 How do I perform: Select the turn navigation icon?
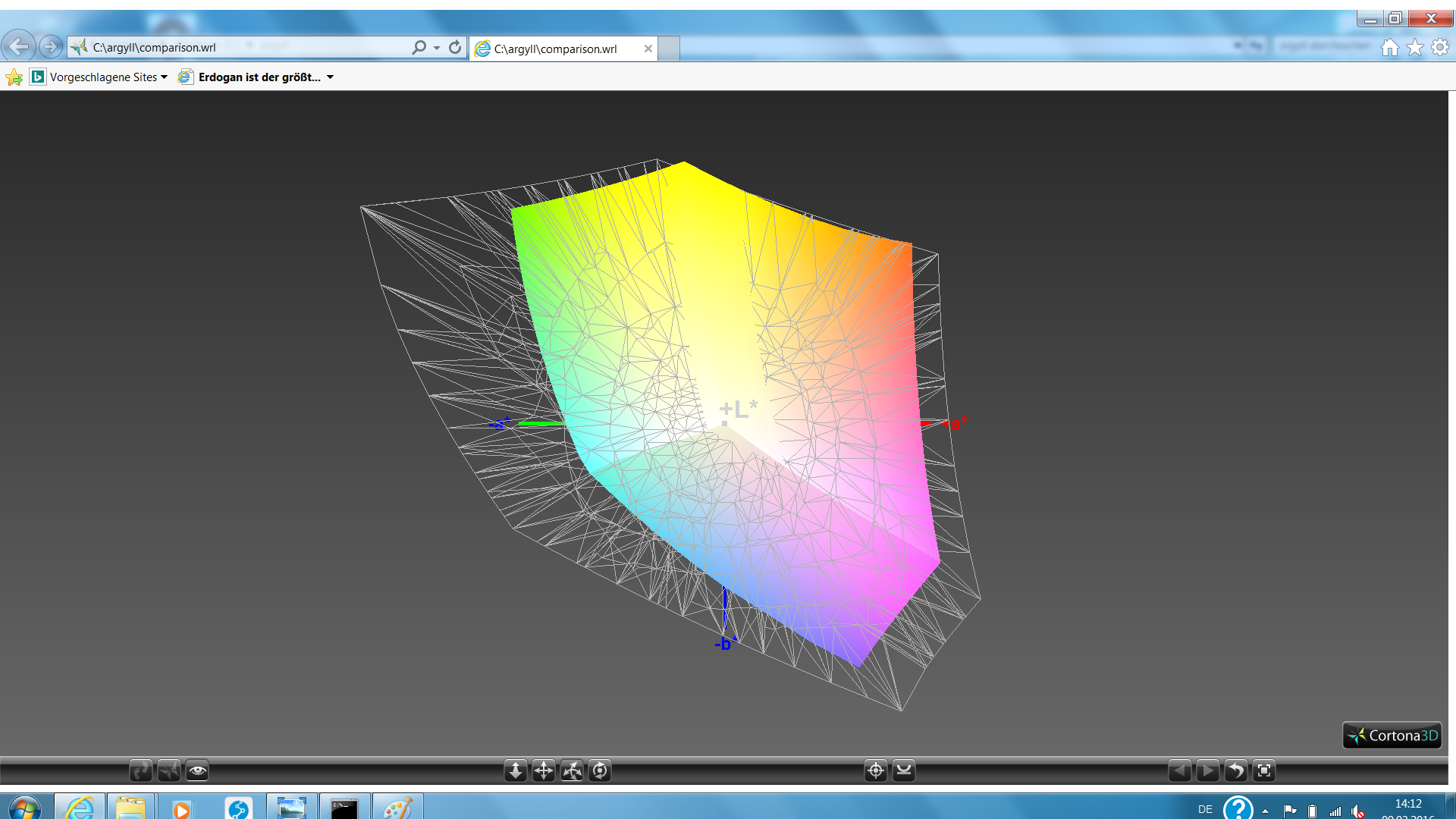tap(572, 771)
